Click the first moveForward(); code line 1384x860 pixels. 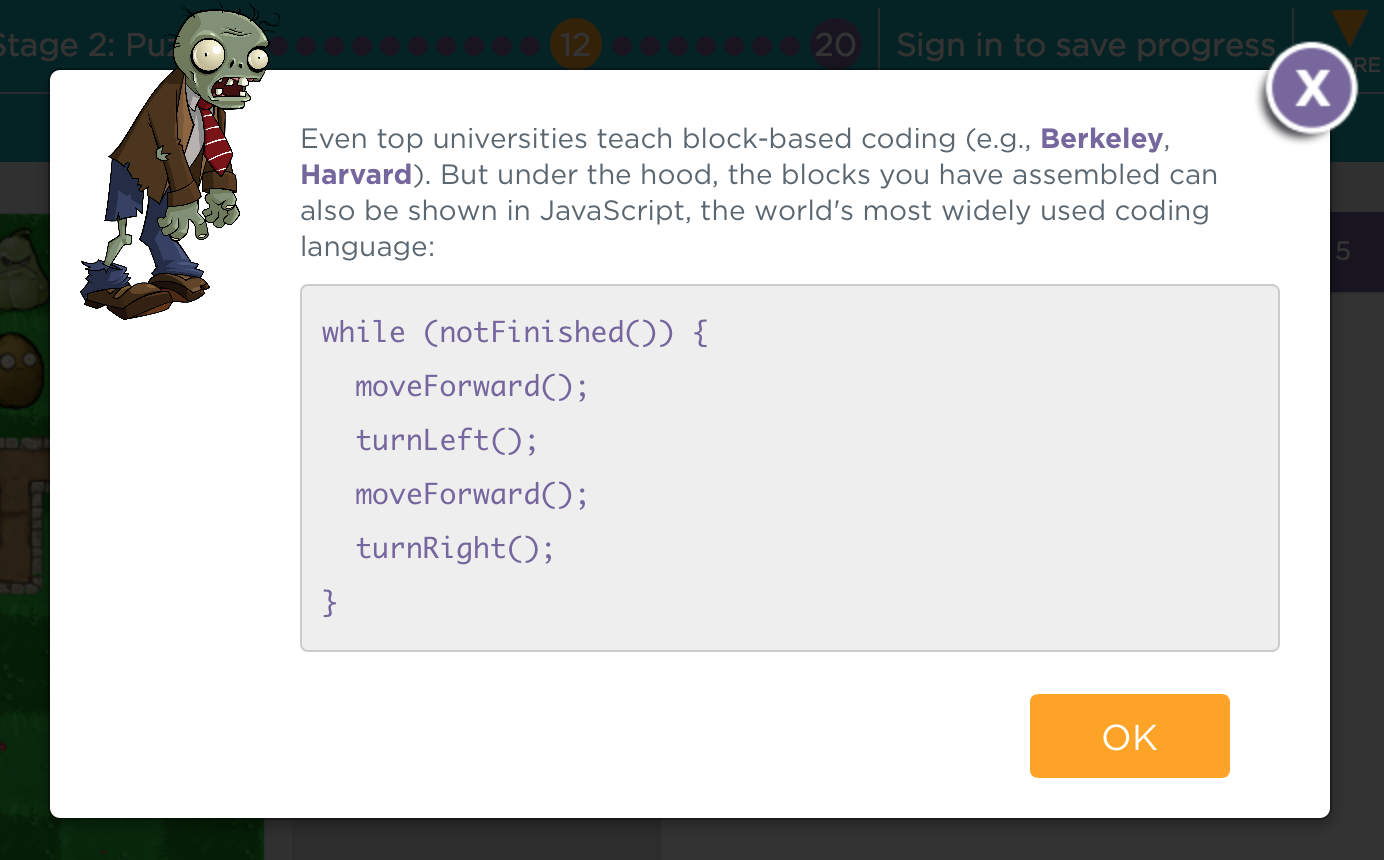pyautogui.click(x=471, y=386)
